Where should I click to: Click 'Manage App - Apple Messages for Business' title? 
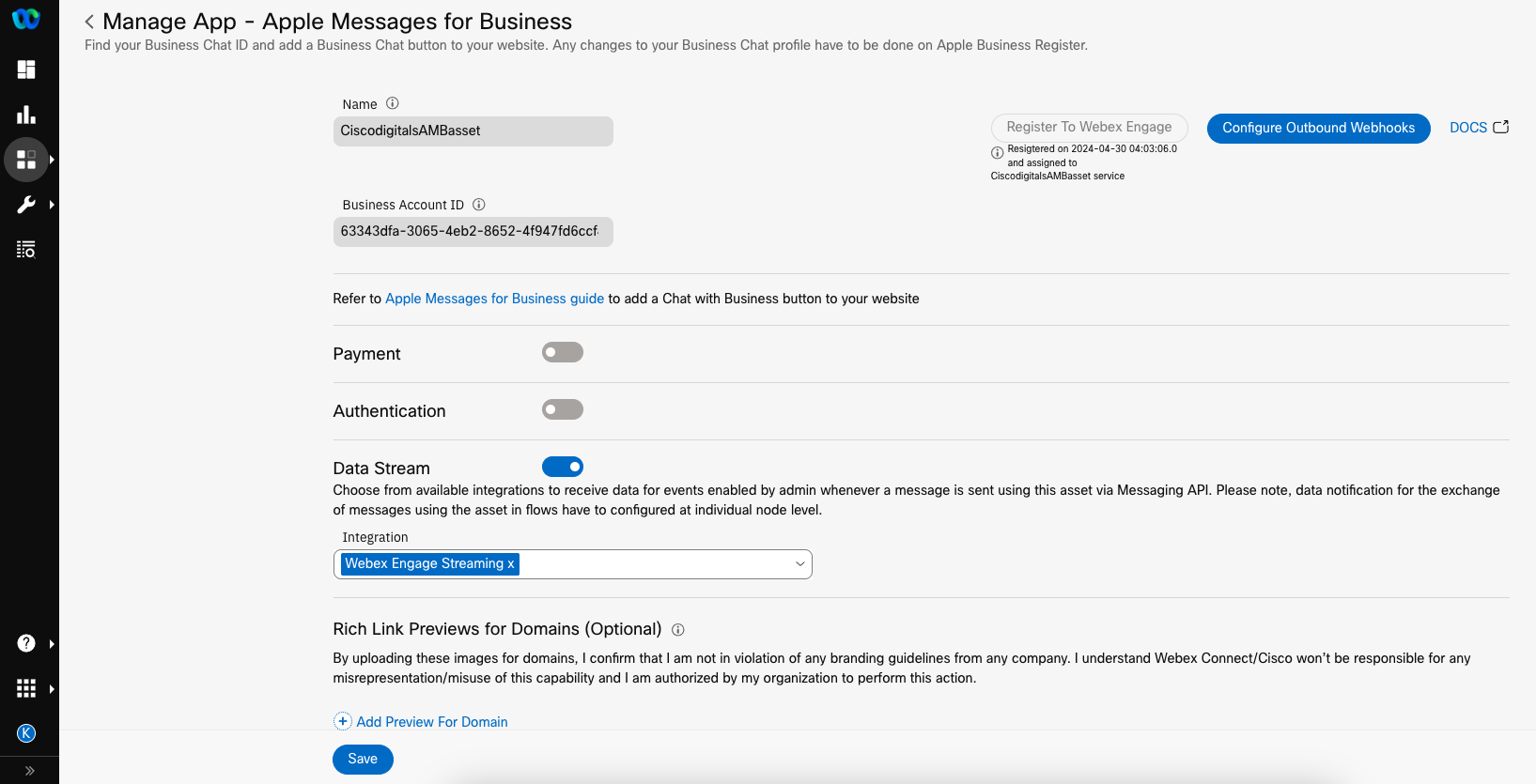[x=337, y=22]
